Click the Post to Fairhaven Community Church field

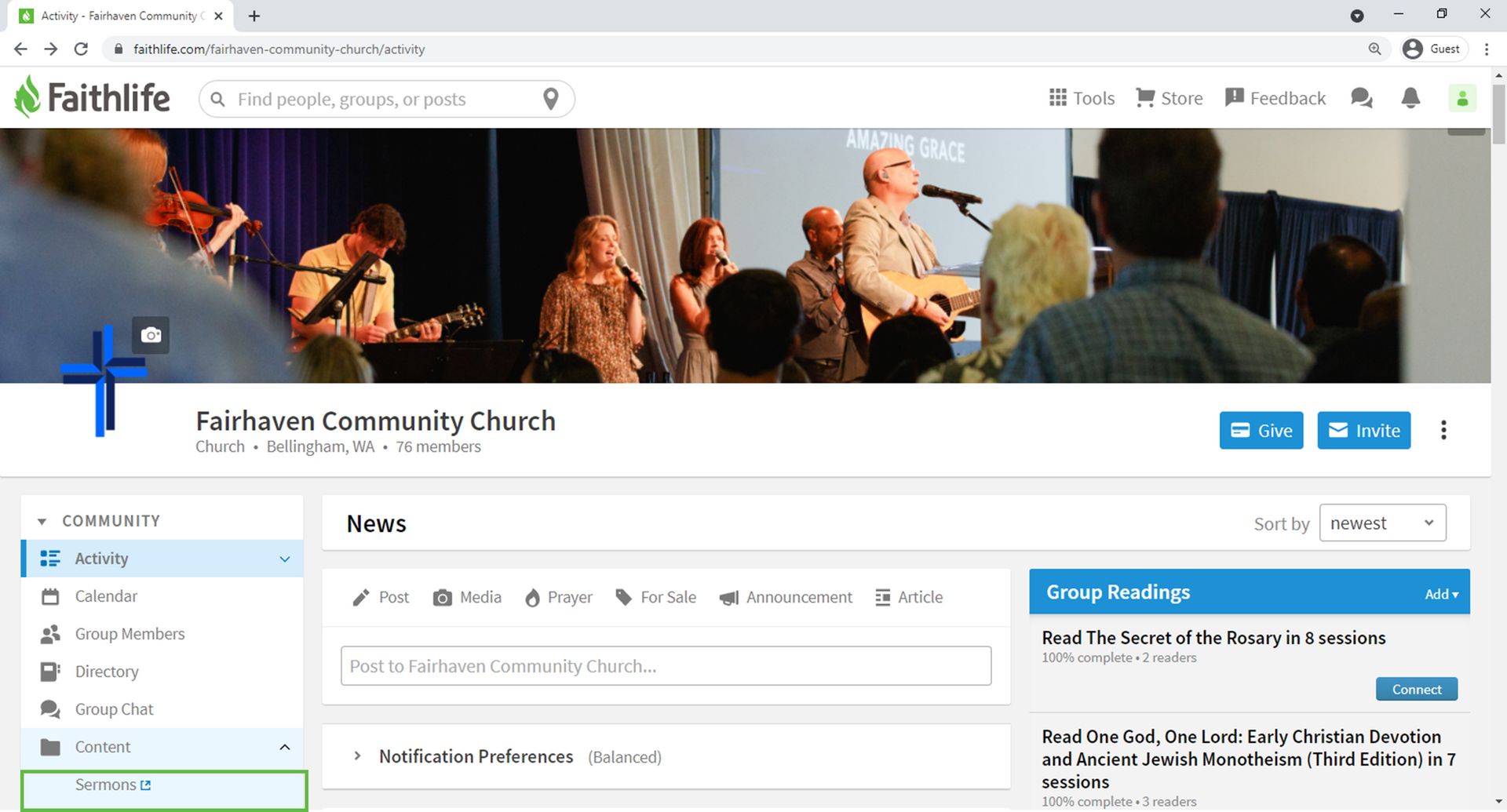666,666
